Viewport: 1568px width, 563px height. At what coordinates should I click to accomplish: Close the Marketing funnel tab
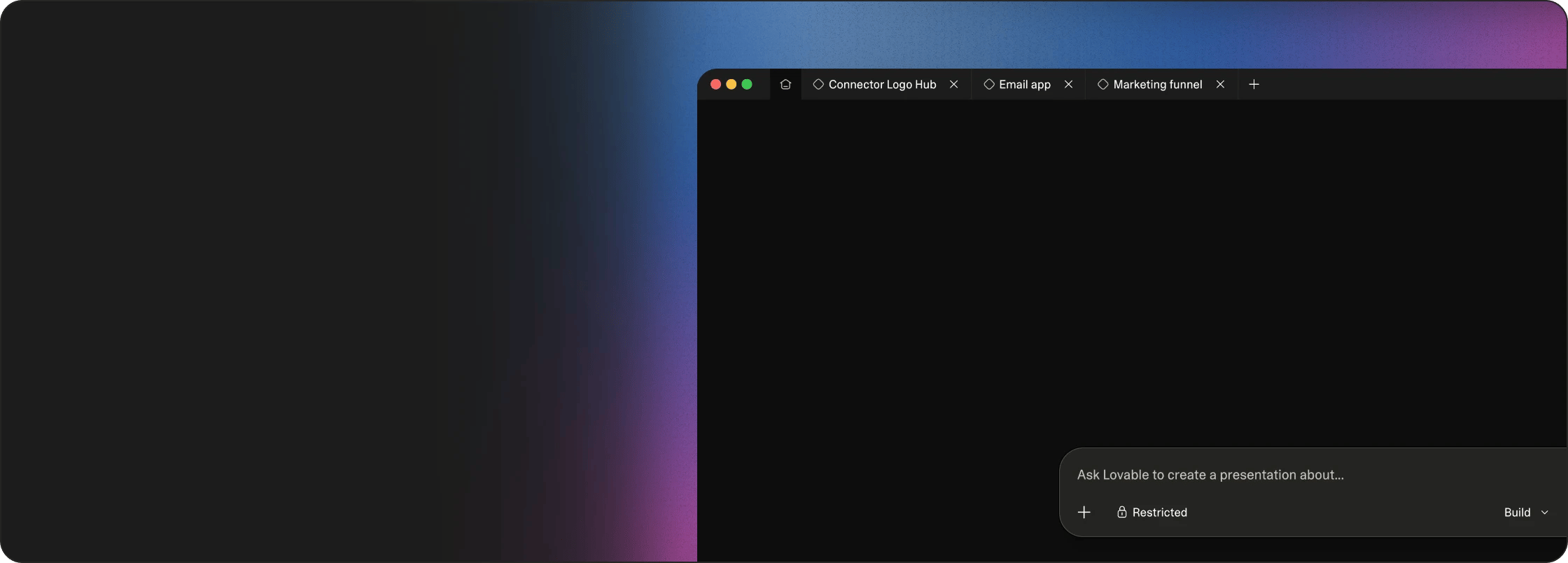pyautogui.click(x=1220, y=85)
